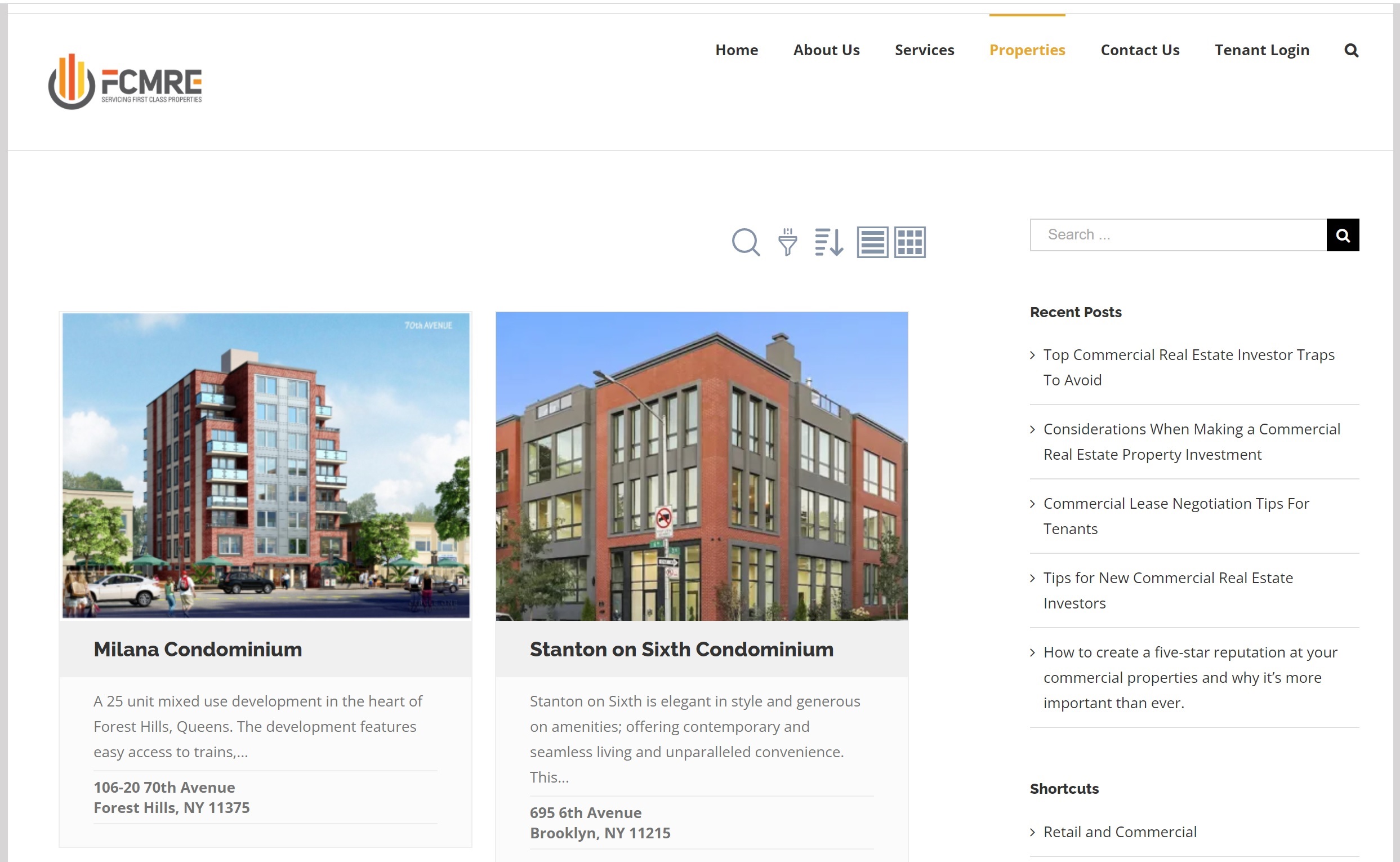Open Milana Condominium building image
The image size is (1400, 862).
pyautogui.click(x=266, y=465)
